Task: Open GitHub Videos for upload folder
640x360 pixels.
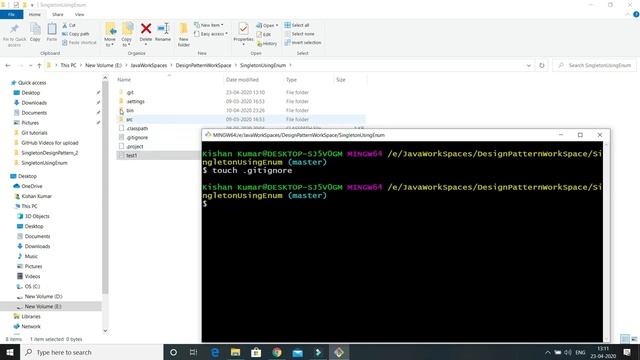Action: click(x=50, y=143)
